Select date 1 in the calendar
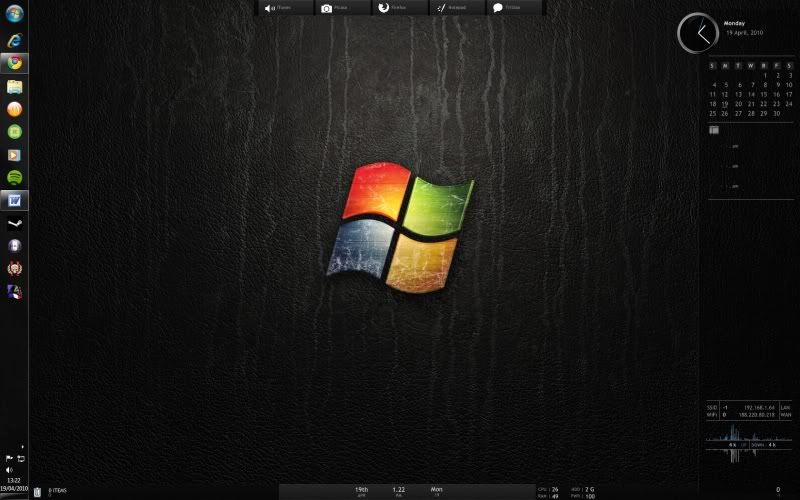The width and height of the screenshot is (800, 500). [x=765, y=76]
